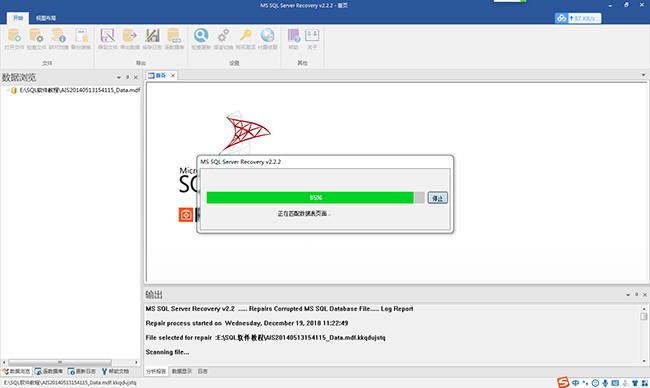Viewport: 650px width, 388px height.
Task: Close the home page (首页) document tab
Action: click(x=172, y=75)
